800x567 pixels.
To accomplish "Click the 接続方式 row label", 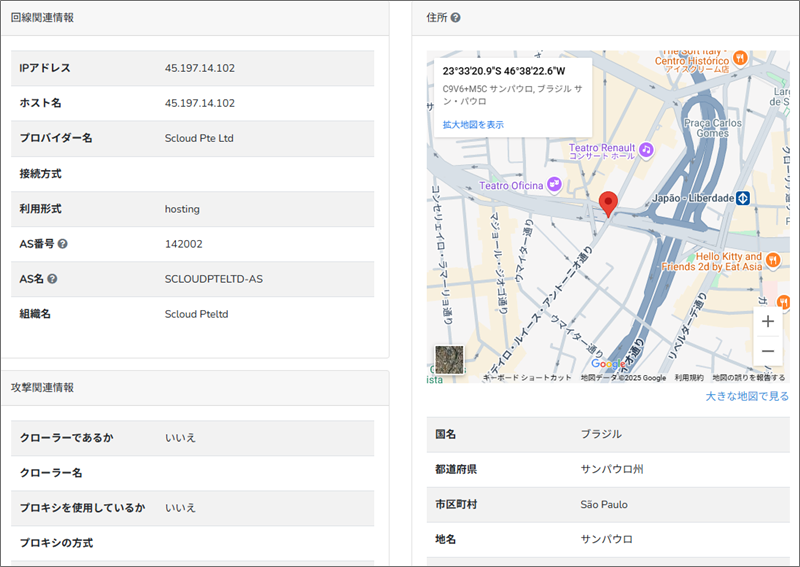I will coord(40,174).
